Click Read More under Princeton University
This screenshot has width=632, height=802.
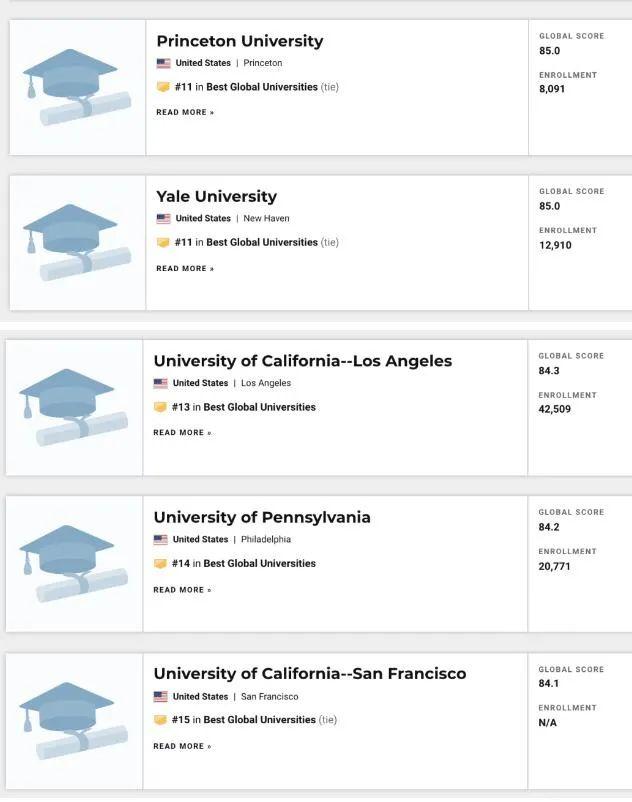pyautogui.click(x=185, y=112)
